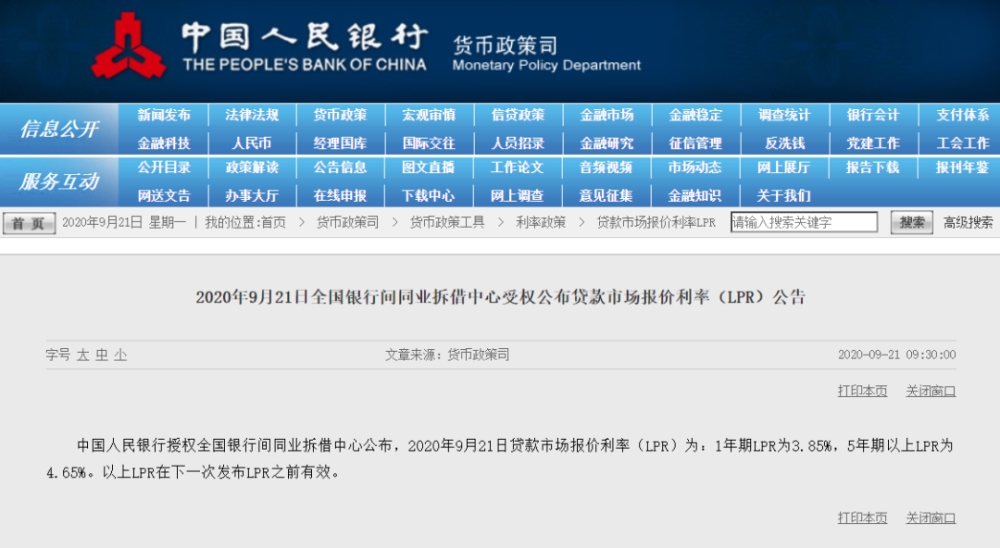Select 金融研究 in navigation
This screenshot has width=1000, height=548.
pos(607,143)
